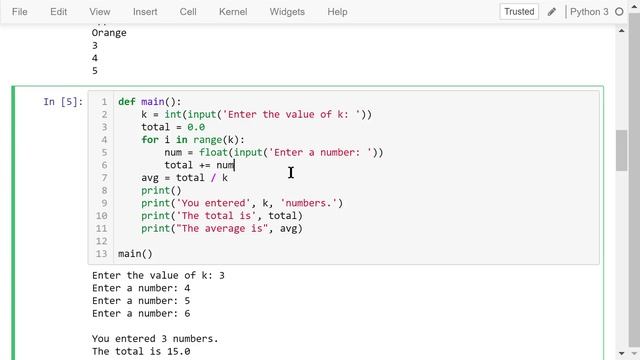Open the Edit menu
The height and width of the screenshot is (360, 640).
58,12
